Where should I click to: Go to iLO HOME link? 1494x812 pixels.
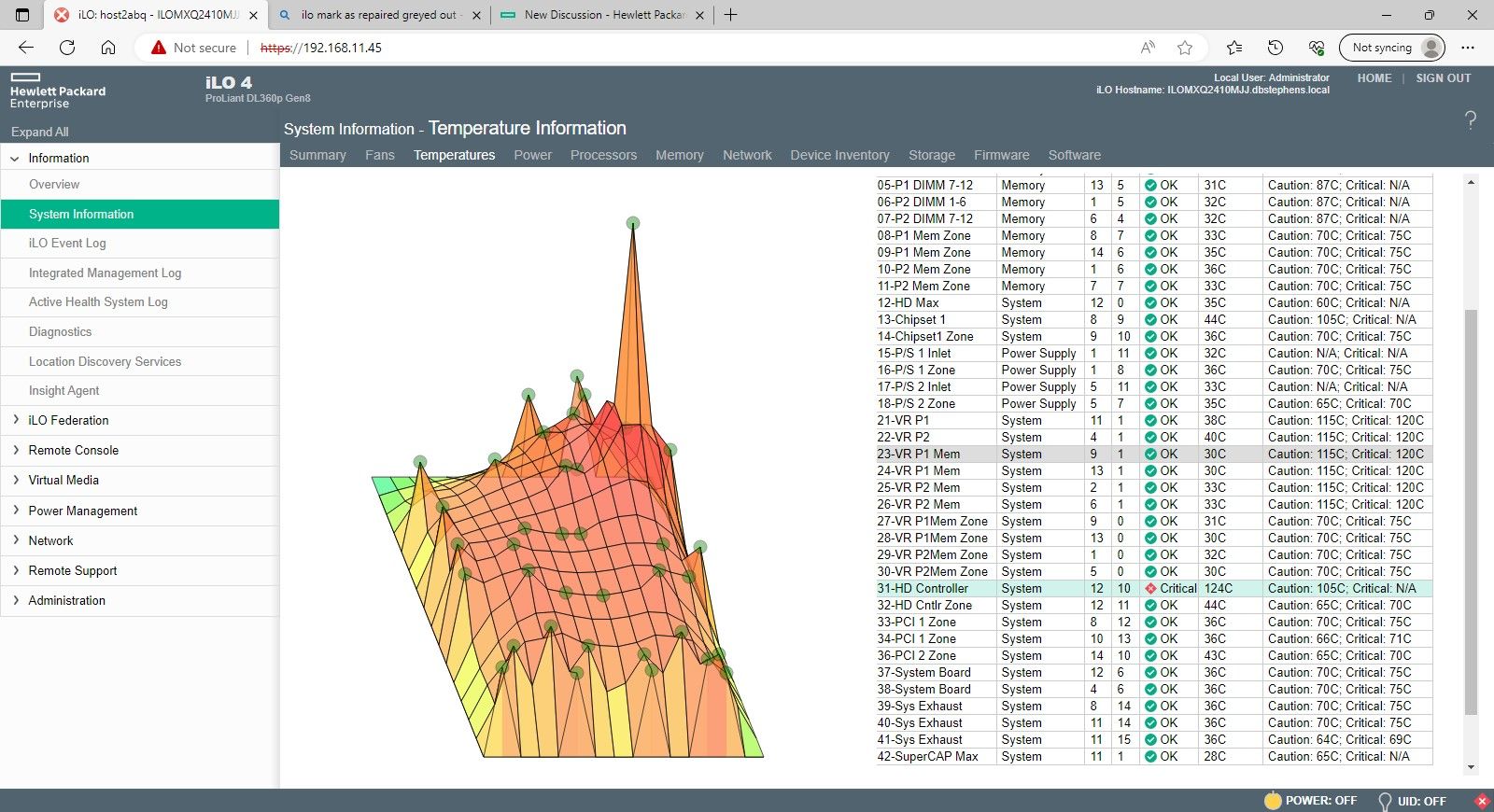pos(1374,78)
